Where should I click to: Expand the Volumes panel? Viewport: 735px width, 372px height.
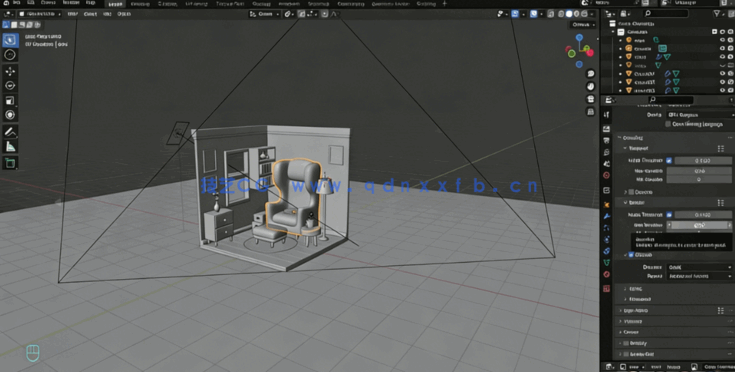click(632, 321)
